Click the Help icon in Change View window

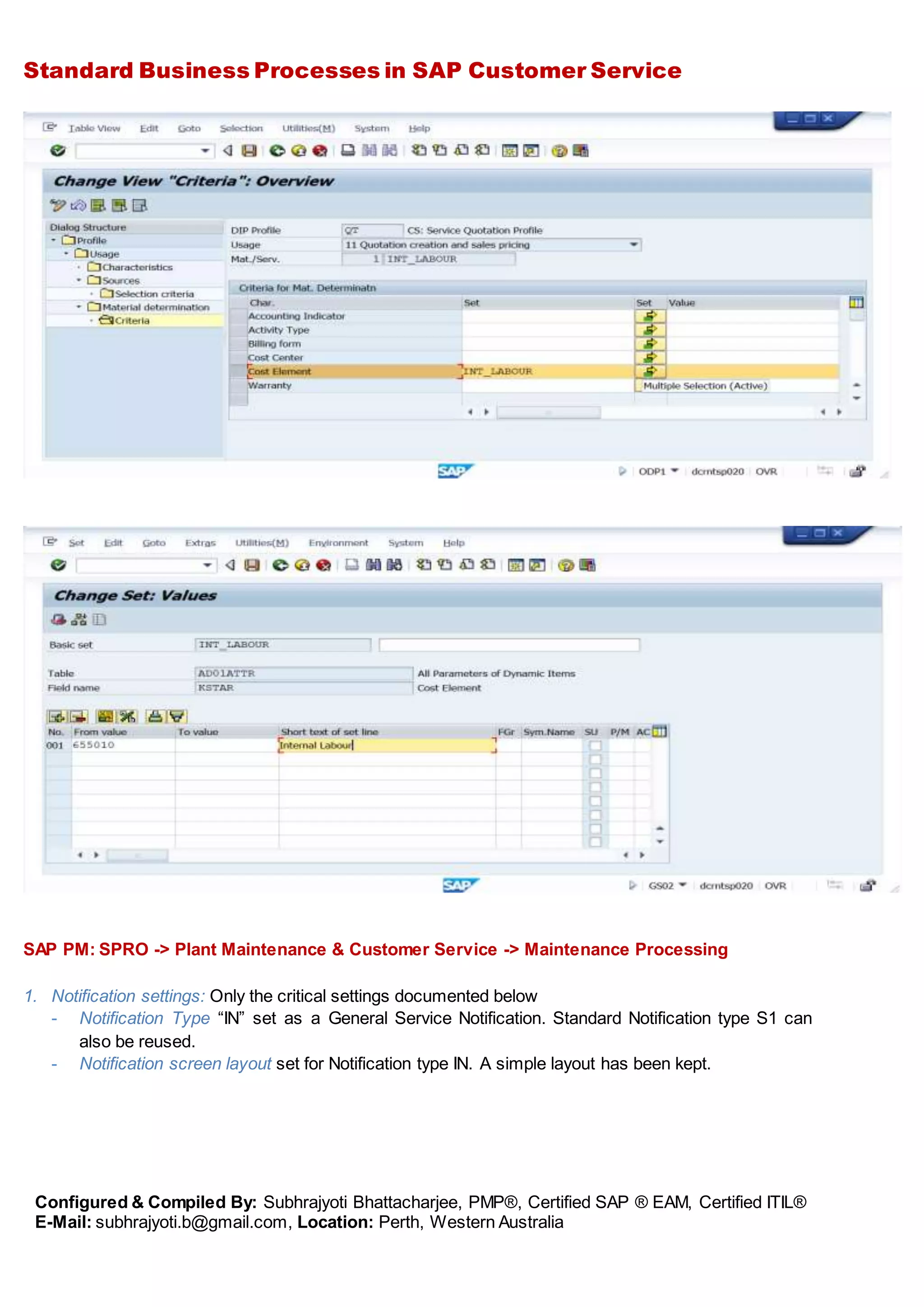(x=559, y=151)
